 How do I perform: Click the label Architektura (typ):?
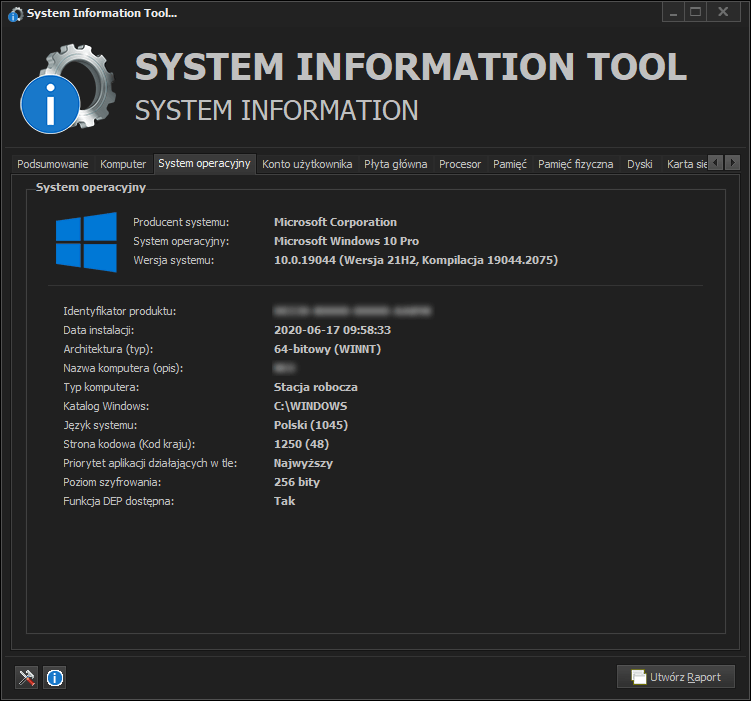point(108,350)
